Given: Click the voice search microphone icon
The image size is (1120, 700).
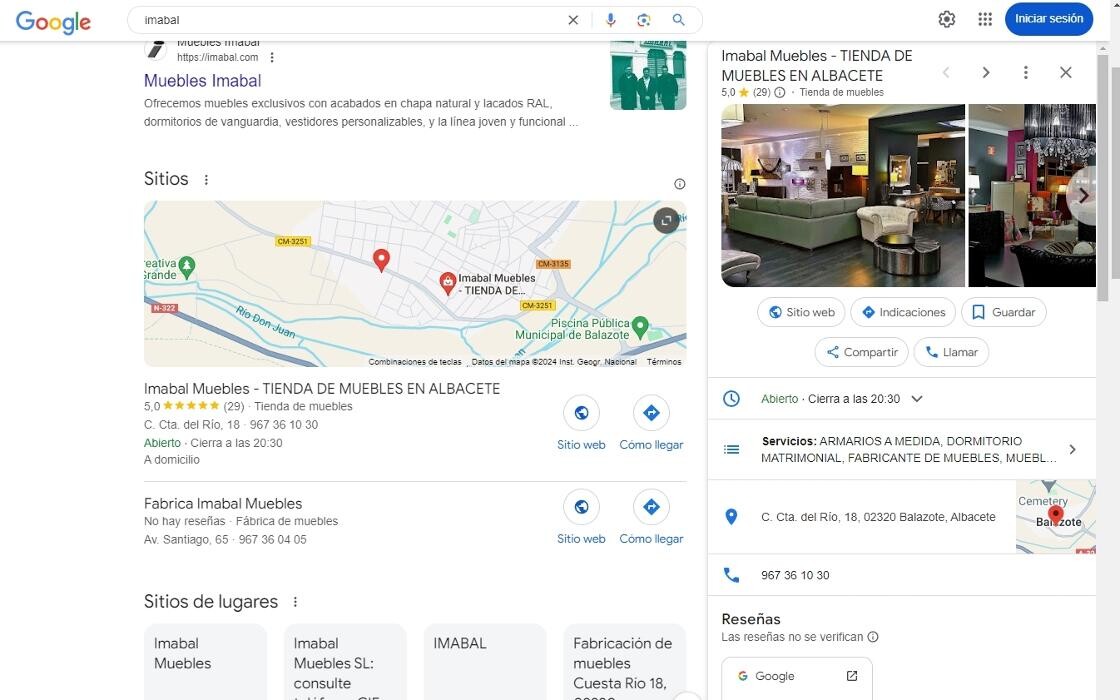Looking at the screenshot, I should click(611, 20).
